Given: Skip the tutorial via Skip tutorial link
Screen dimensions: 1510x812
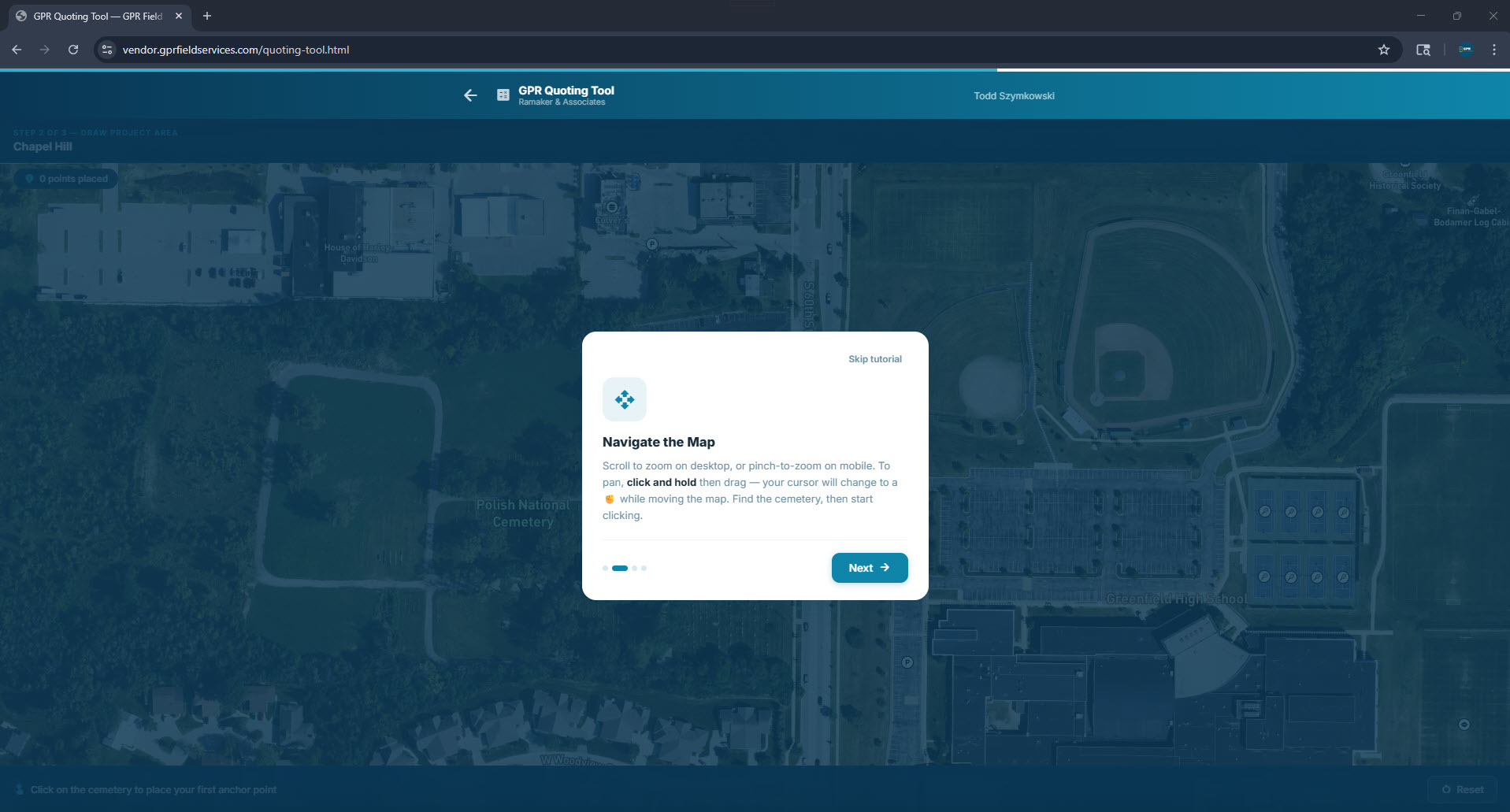Looking at the screenshot, I should coord(874,359).
